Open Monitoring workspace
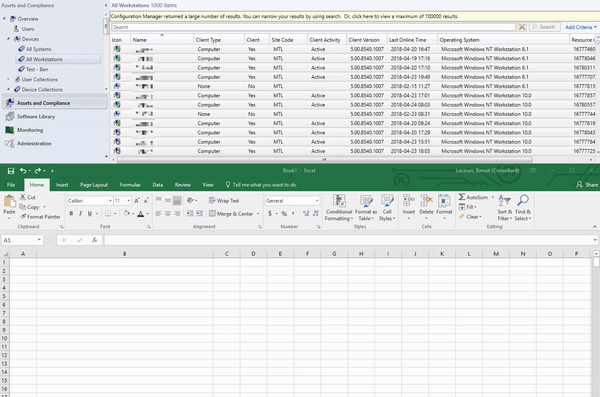 click(x=30, y=130)
